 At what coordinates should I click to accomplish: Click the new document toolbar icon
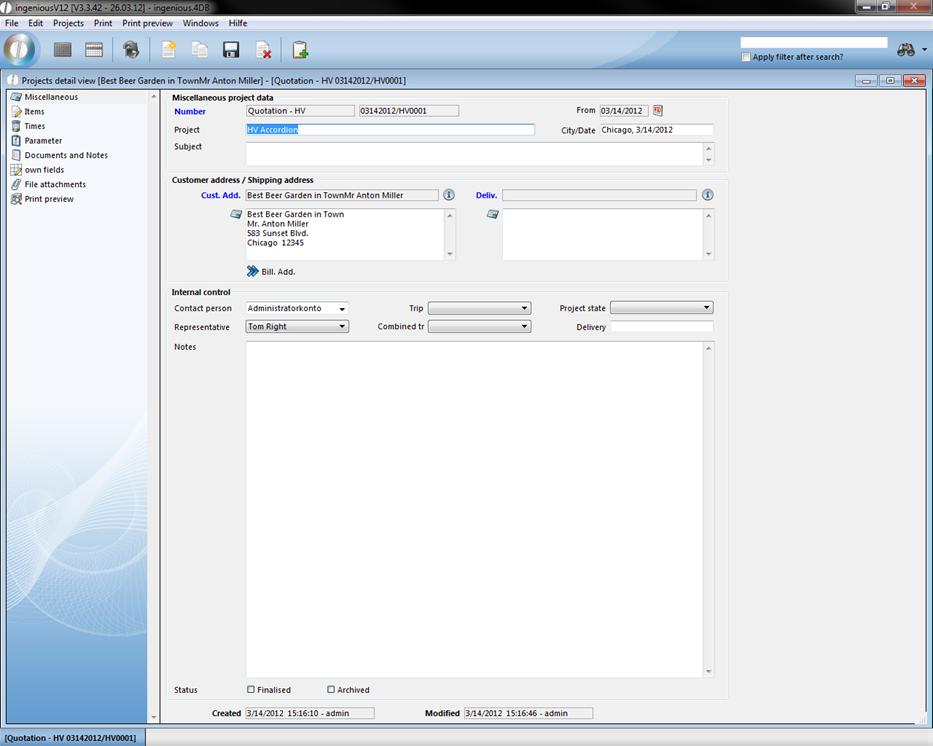coord(169,50)
